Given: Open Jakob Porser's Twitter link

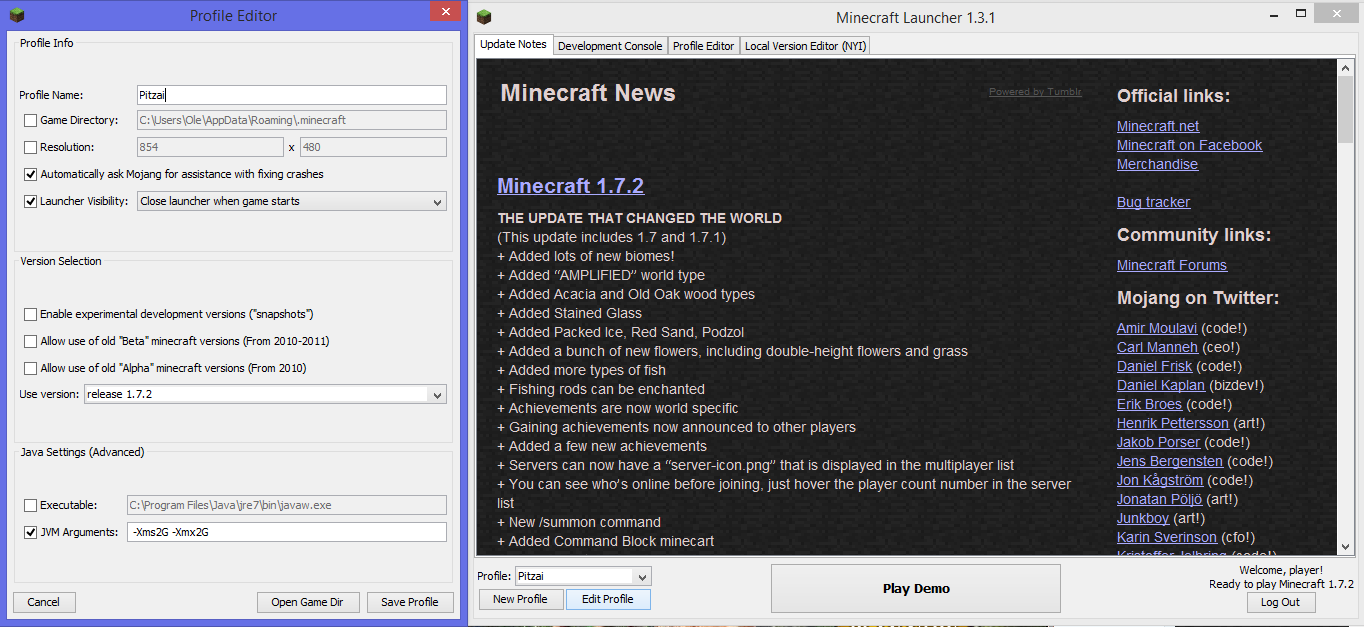Looking at the screenshot, I should point(1158,442).
